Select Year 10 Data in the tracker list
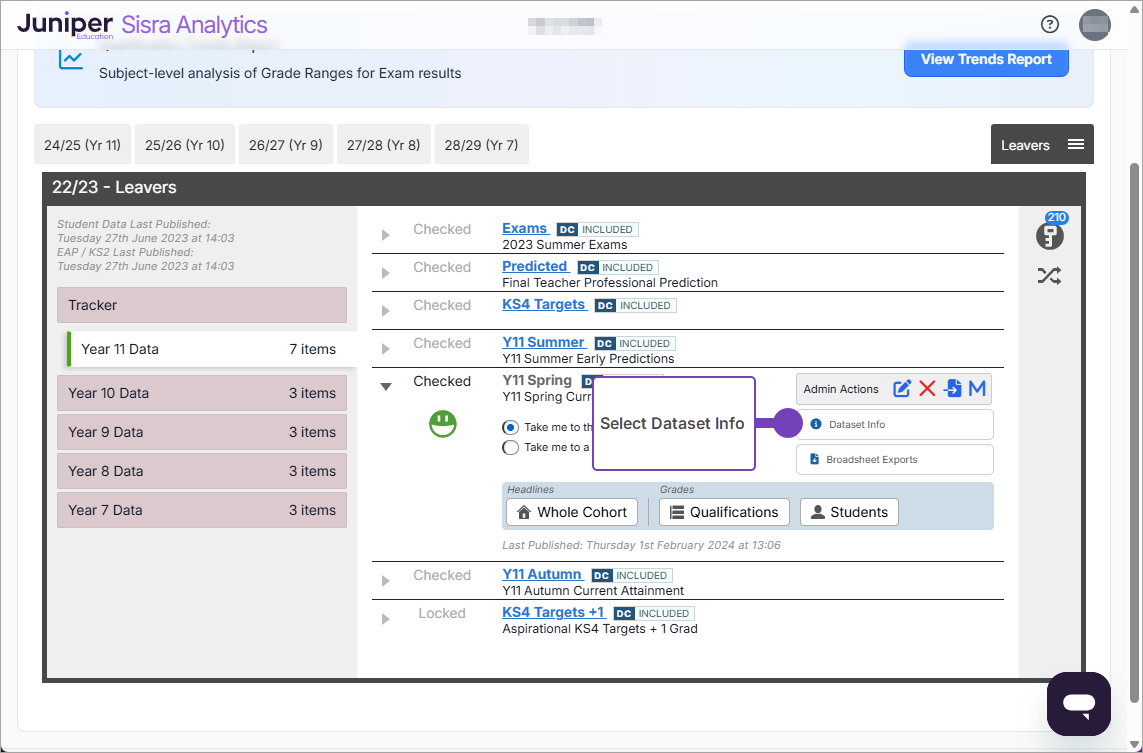Viewport: 1143px width, 753px height. [202, 393]
